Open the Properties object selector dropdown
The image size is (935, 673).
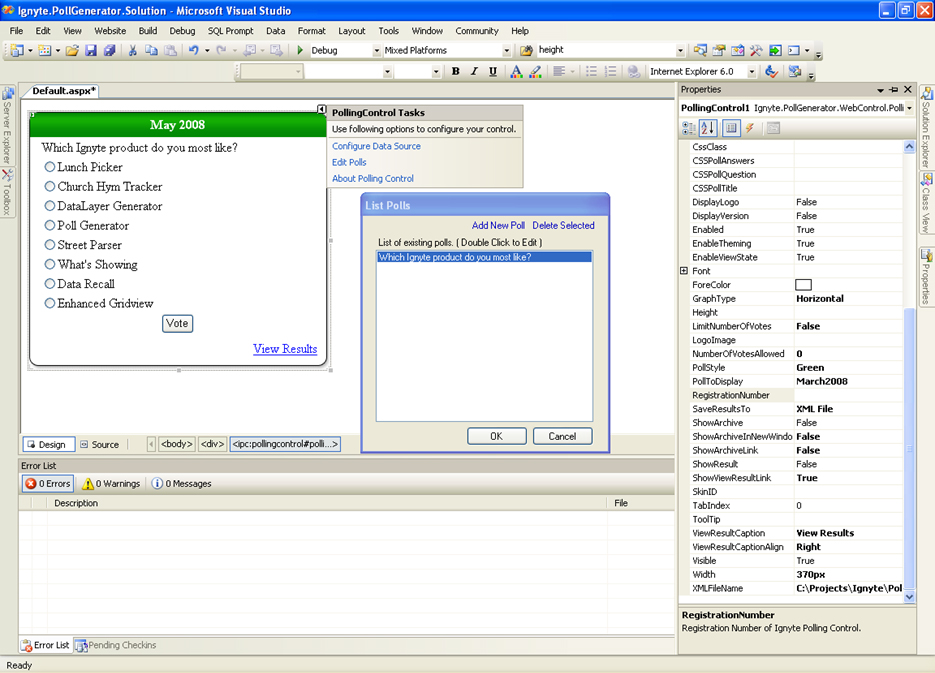909,108
